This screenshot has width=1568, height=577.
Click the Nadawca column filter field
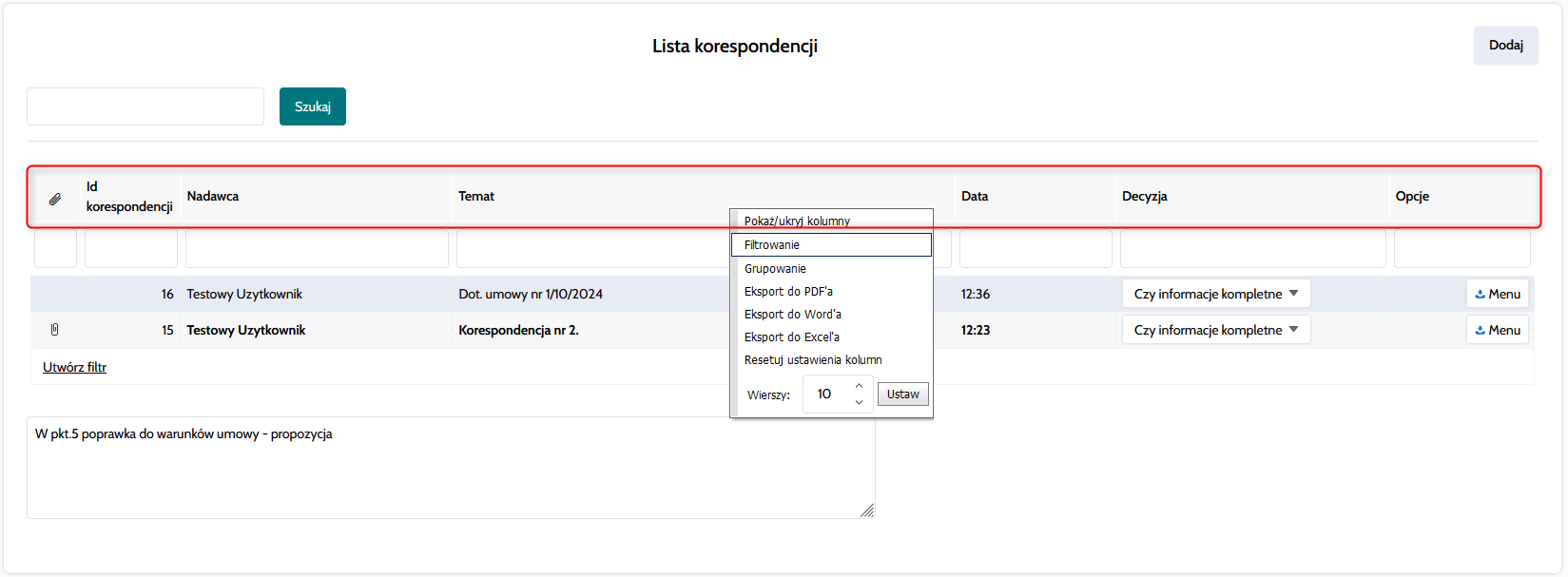click(x=316, y=249)
